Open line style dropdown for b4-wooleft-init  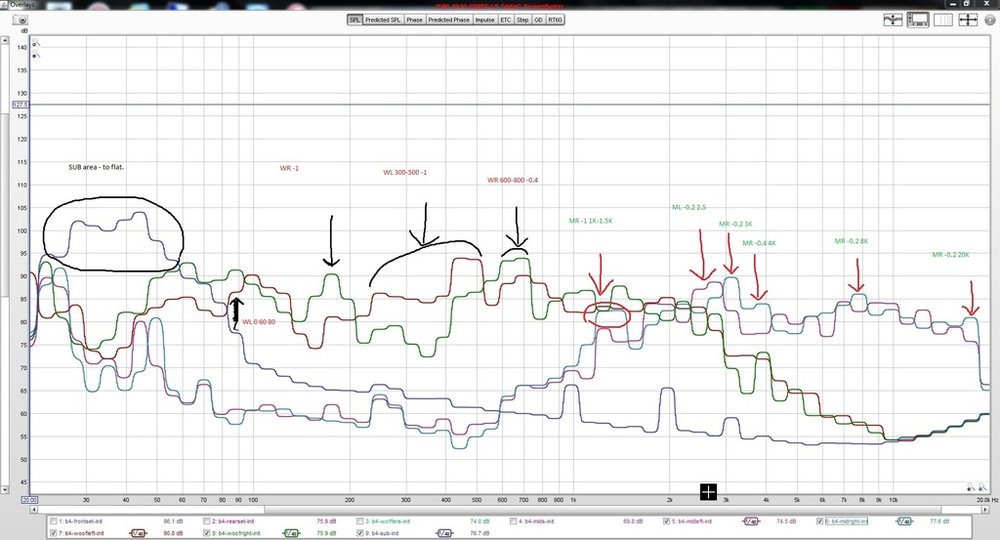(x=139, y=533)
